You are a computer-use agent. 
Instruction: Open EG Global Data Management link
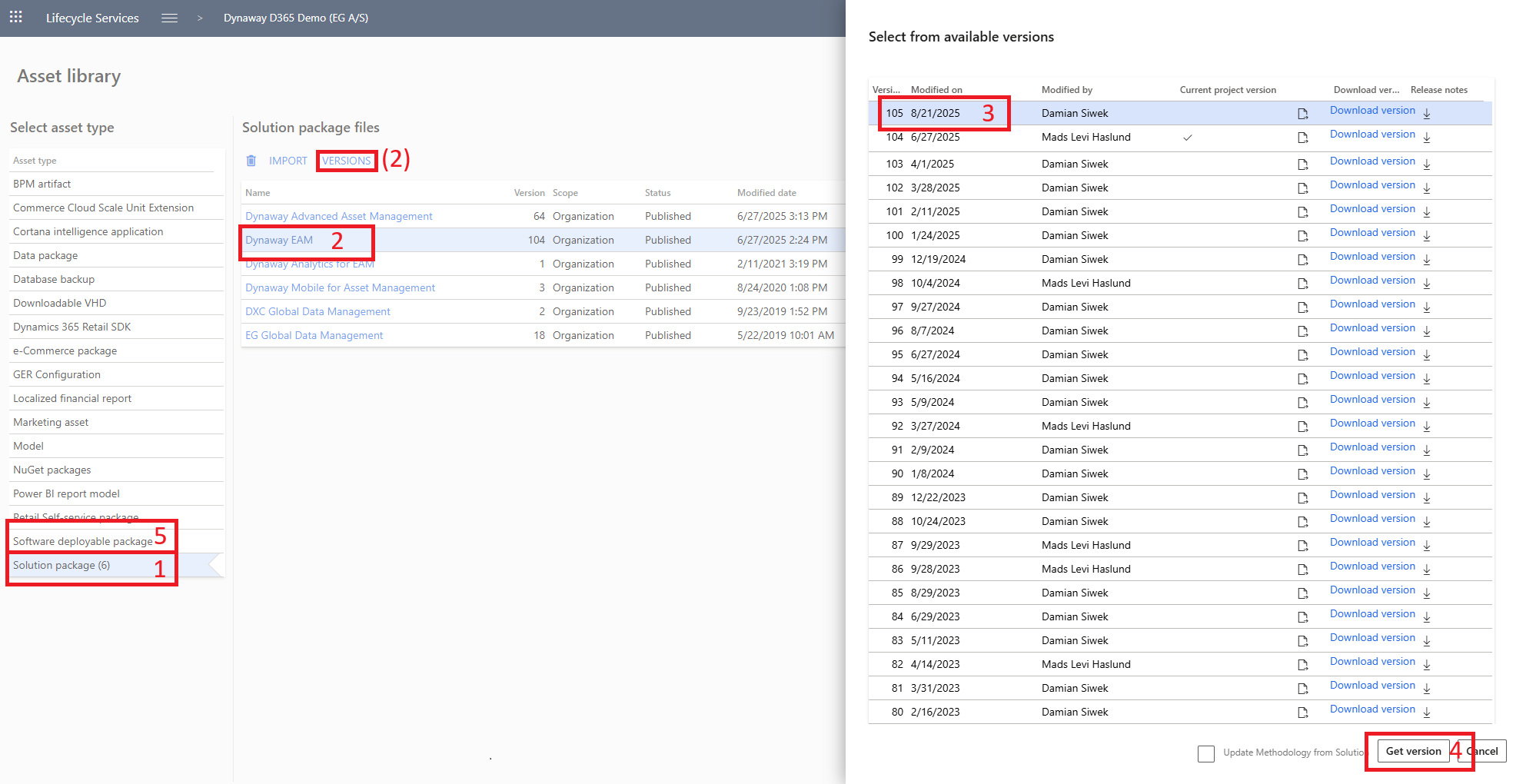tap(314, 335)
